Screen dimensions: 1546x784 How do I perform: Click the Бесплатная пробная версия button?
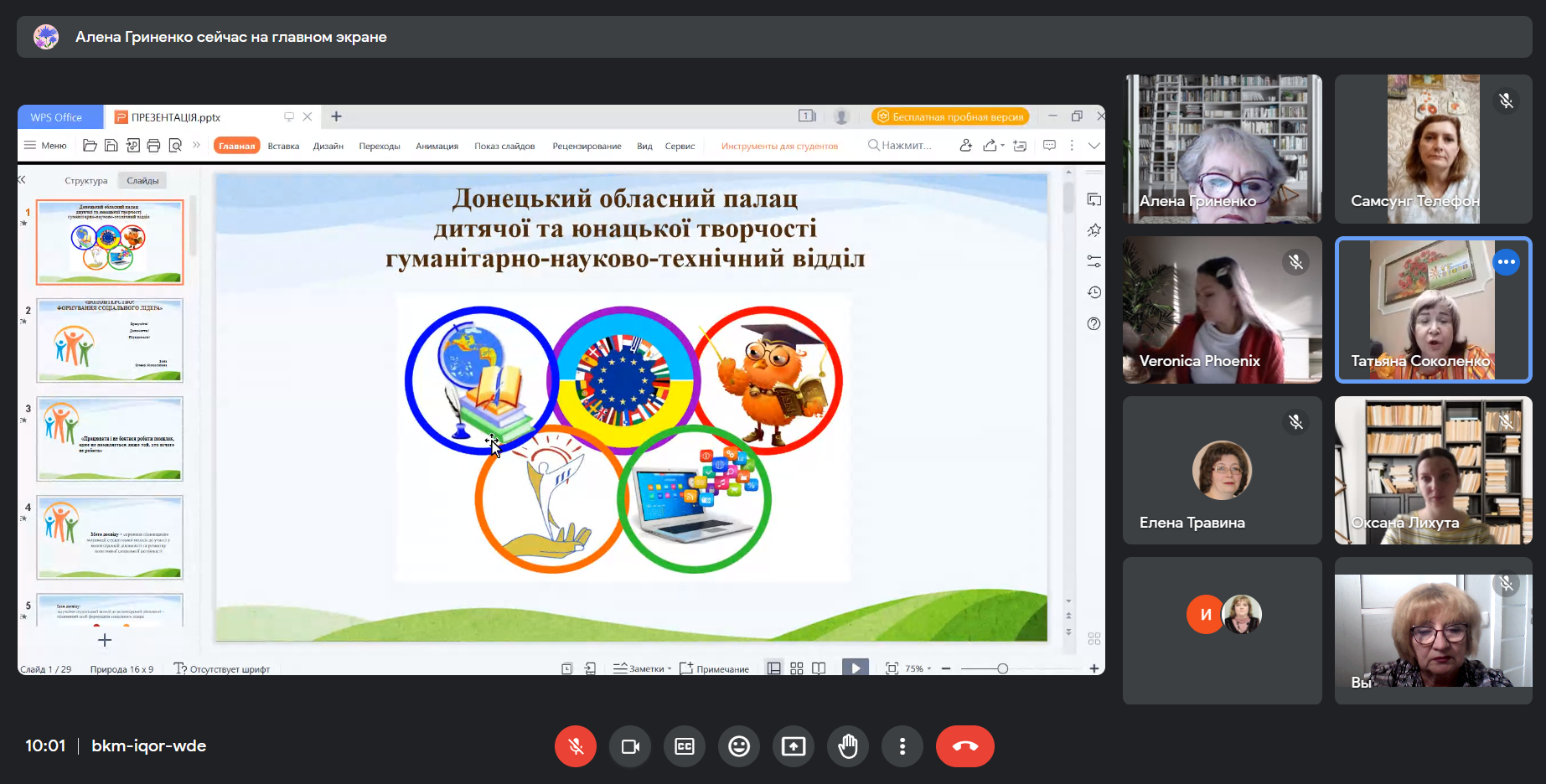(950, 116)
